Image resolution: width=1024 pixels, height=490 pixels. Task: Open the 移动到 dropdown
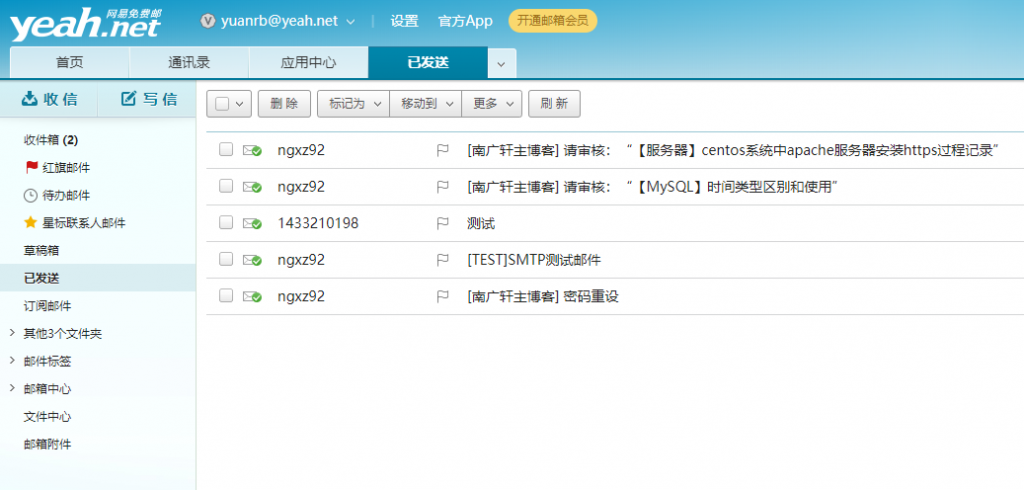426,104
